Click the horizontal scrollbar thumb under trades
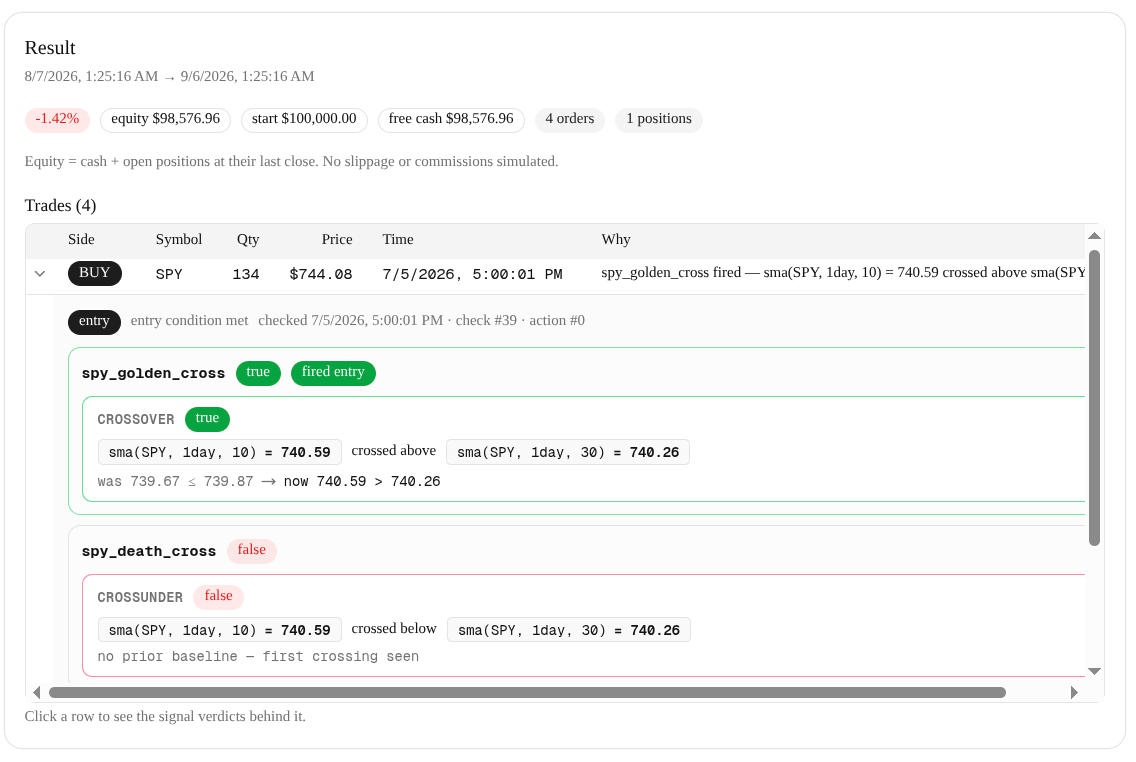Image resolution: width=1136 pixels, height=762 pixels. coord(527,692)
